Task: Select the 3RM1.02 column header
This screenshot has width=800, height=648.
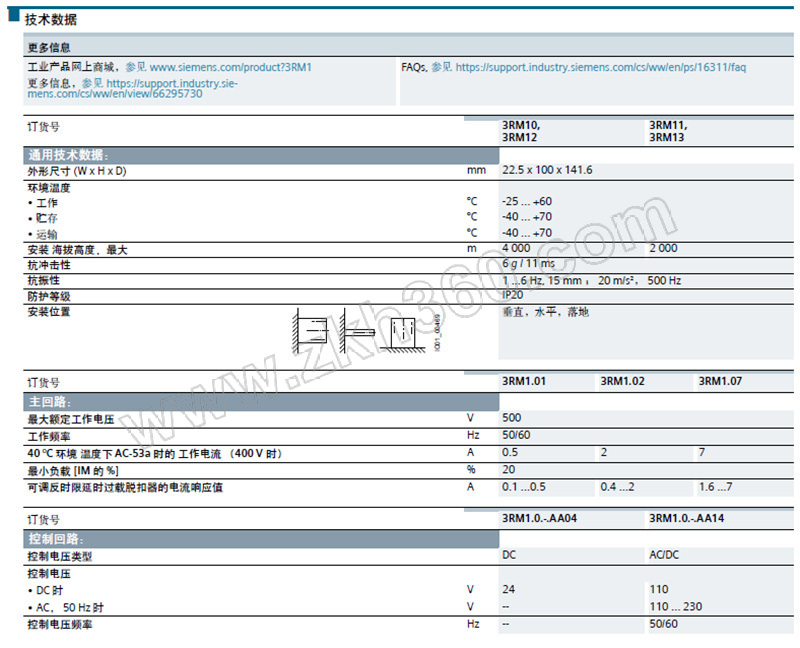Action: [622, 381]
